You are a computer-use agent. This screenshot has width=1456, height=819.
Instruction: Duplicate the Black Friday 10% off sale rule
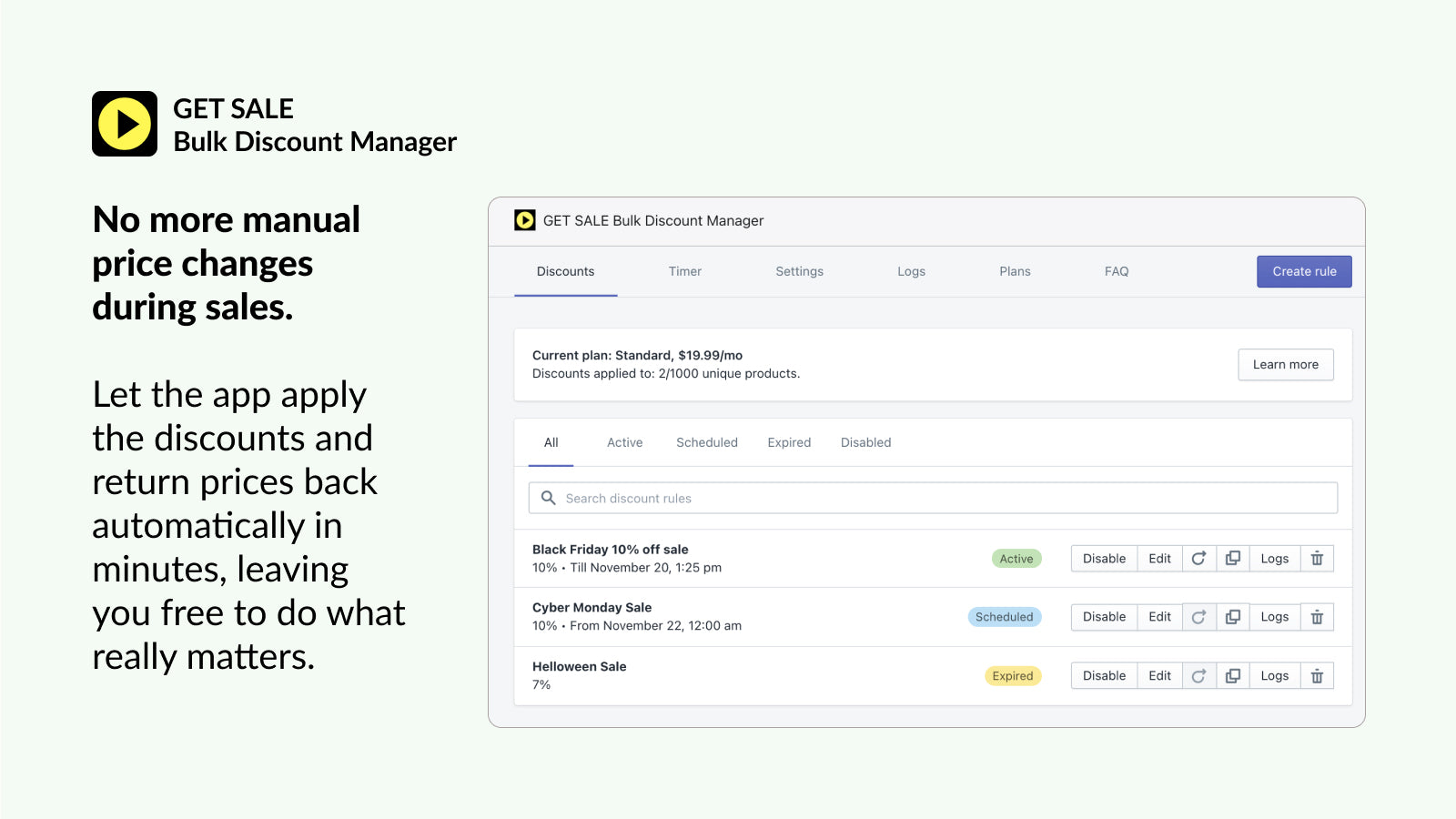[1233, 559]
